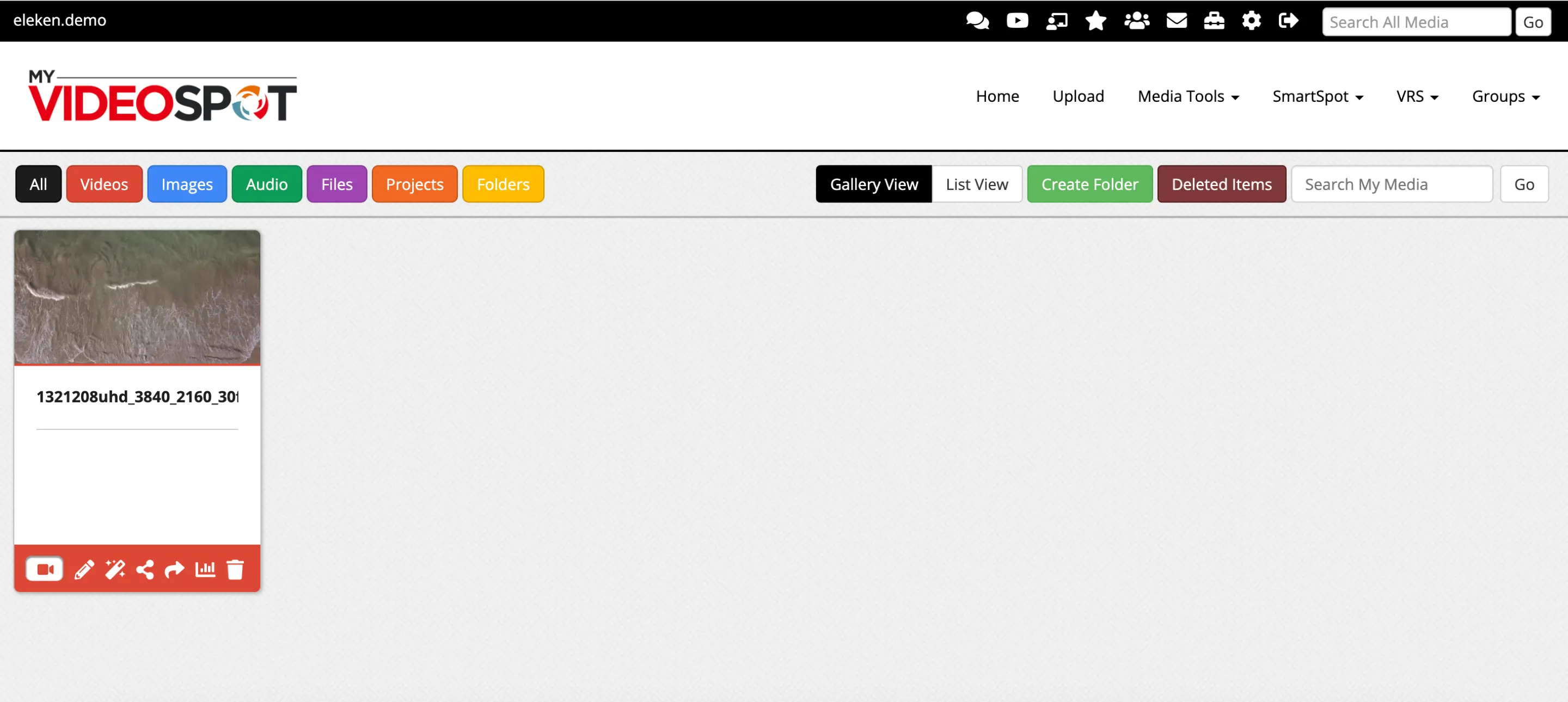The image size is (1568, 702).
Task: Open the chat messages icon
Action: pyautogui.click(x=978, y=21)
